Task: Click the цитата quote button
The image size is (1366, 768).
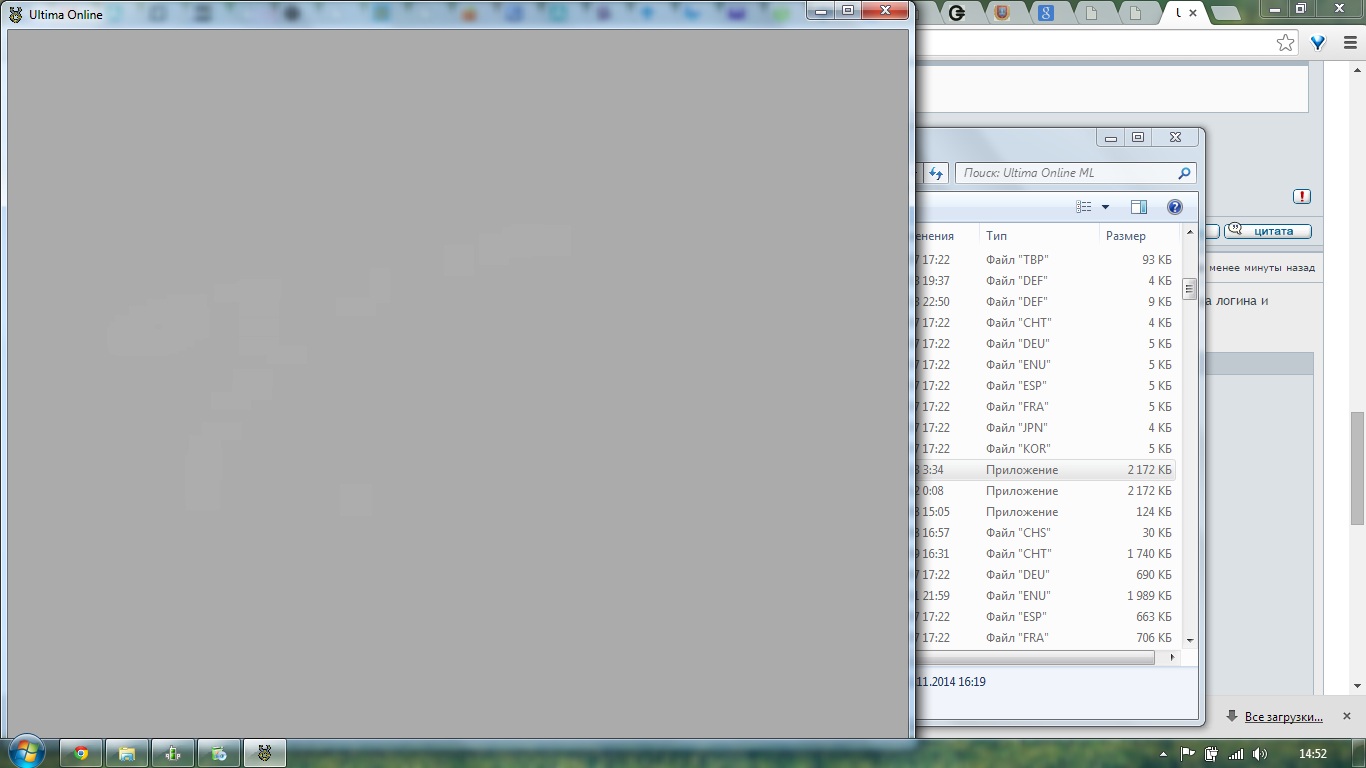Action: [1268, 231]
